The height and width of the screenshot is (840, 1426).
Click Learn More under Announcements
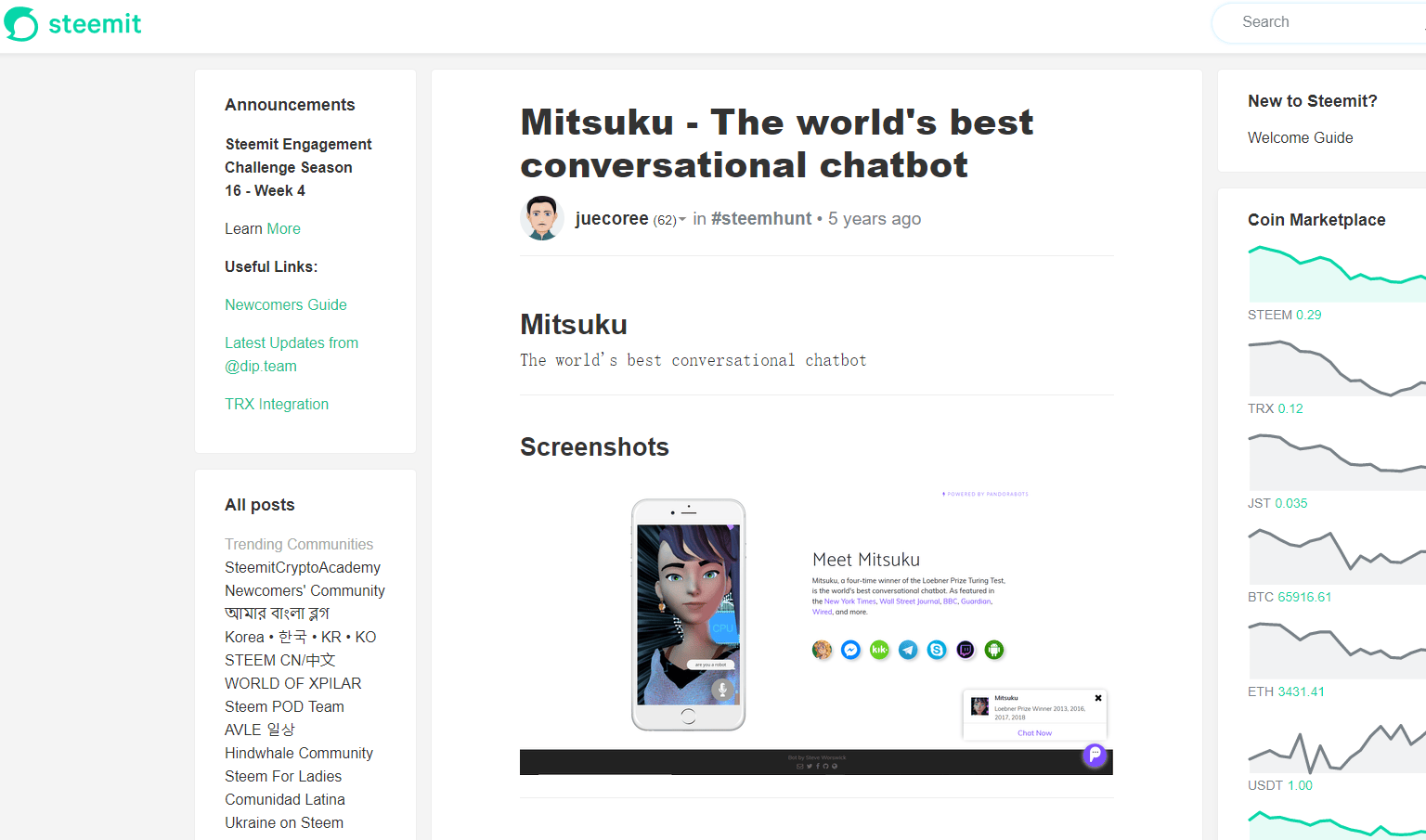point(283,228)
